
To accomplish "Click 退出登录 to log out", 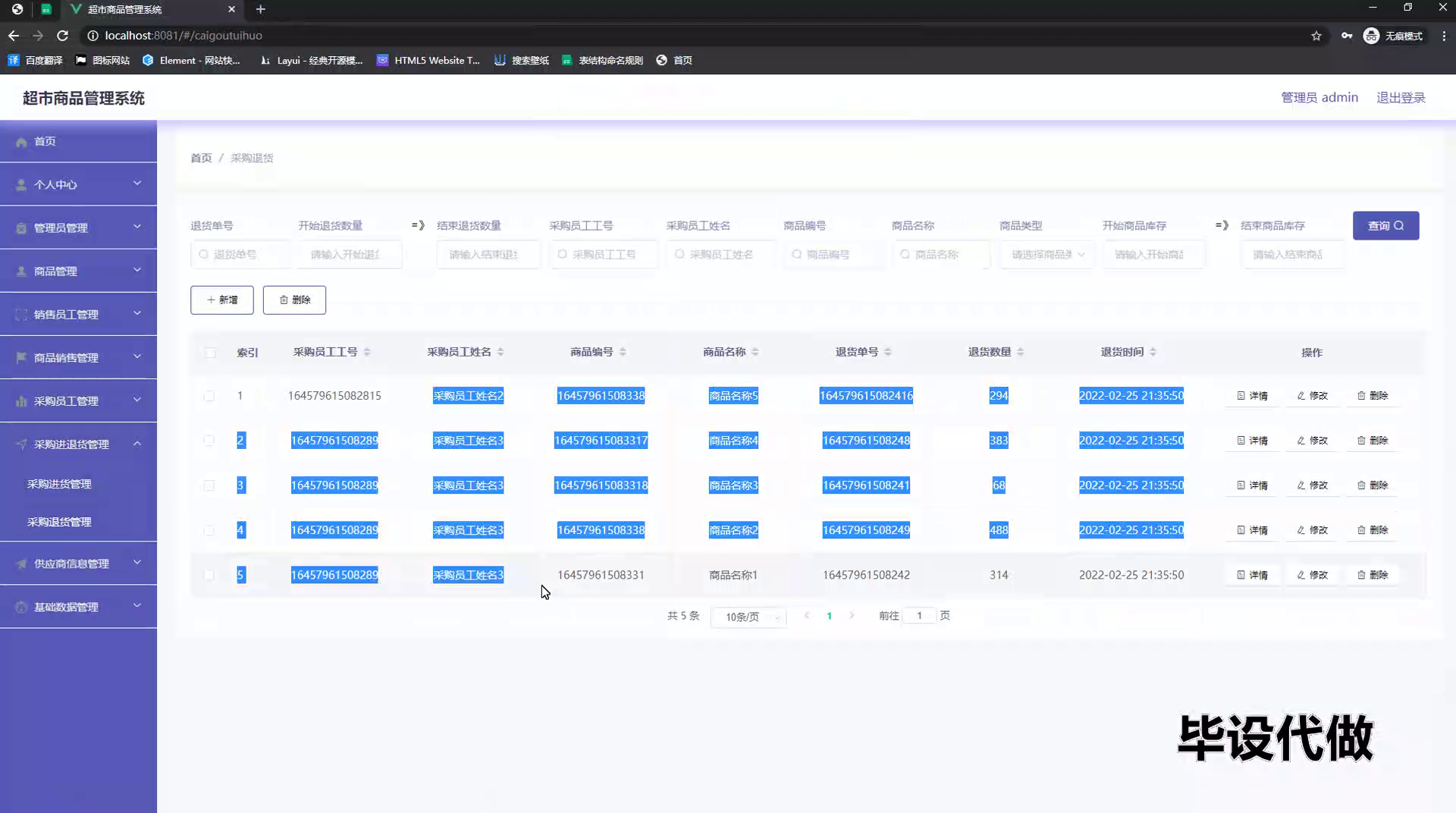I will tap(1401, 97).
